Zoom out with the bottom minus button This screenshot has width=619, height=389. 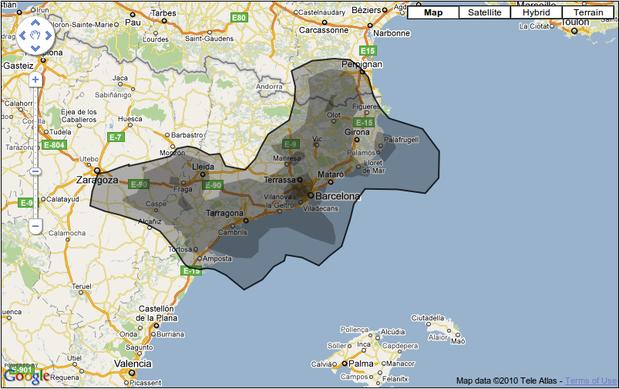(36, 226)
